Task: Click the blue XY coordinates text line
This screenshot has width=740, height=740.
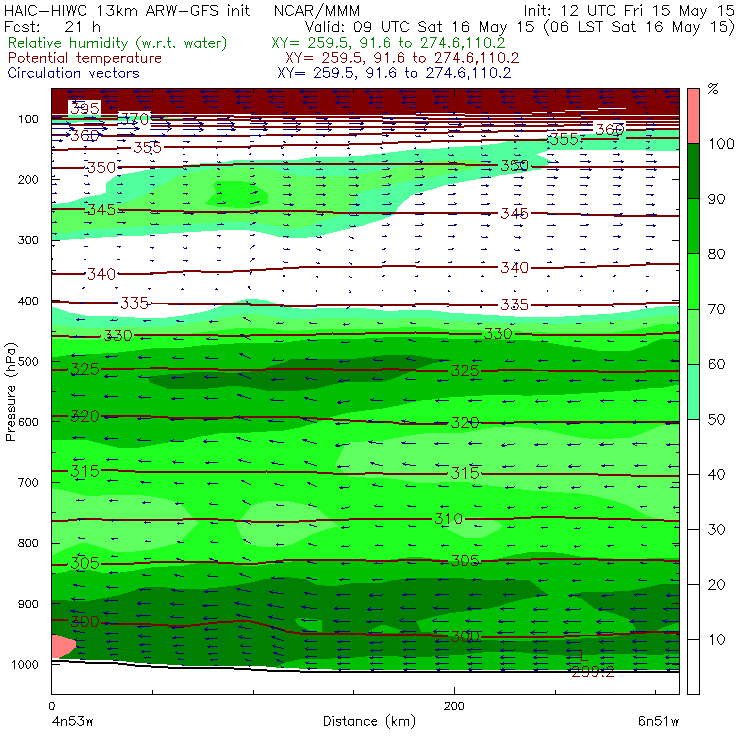Action: pos(394,73)
